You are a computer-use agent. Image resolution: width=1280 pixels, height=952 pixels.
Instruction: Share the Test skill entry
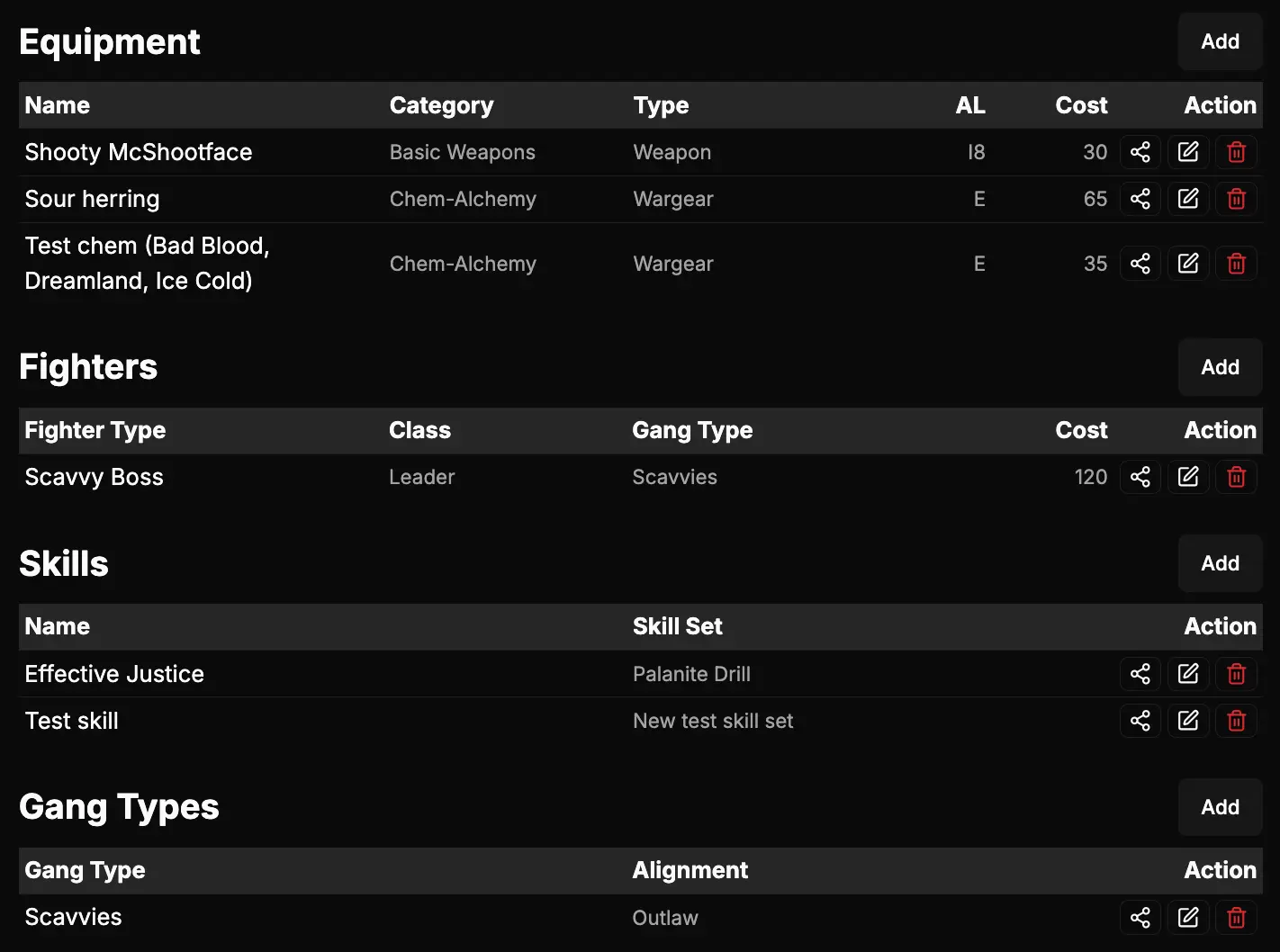[1140, 721]
